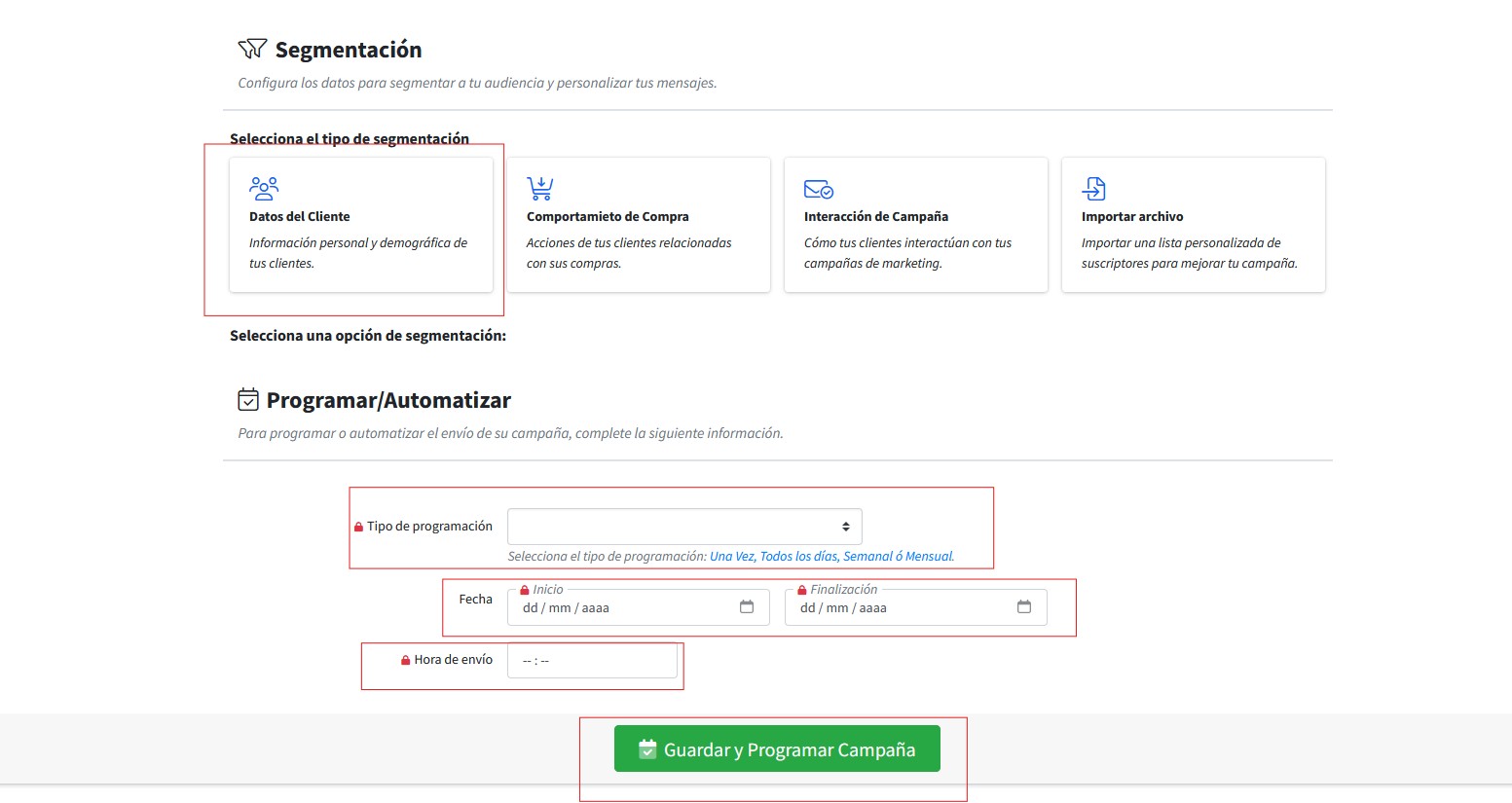Click the Importar archivo card description text

(x=1189, y=253)
